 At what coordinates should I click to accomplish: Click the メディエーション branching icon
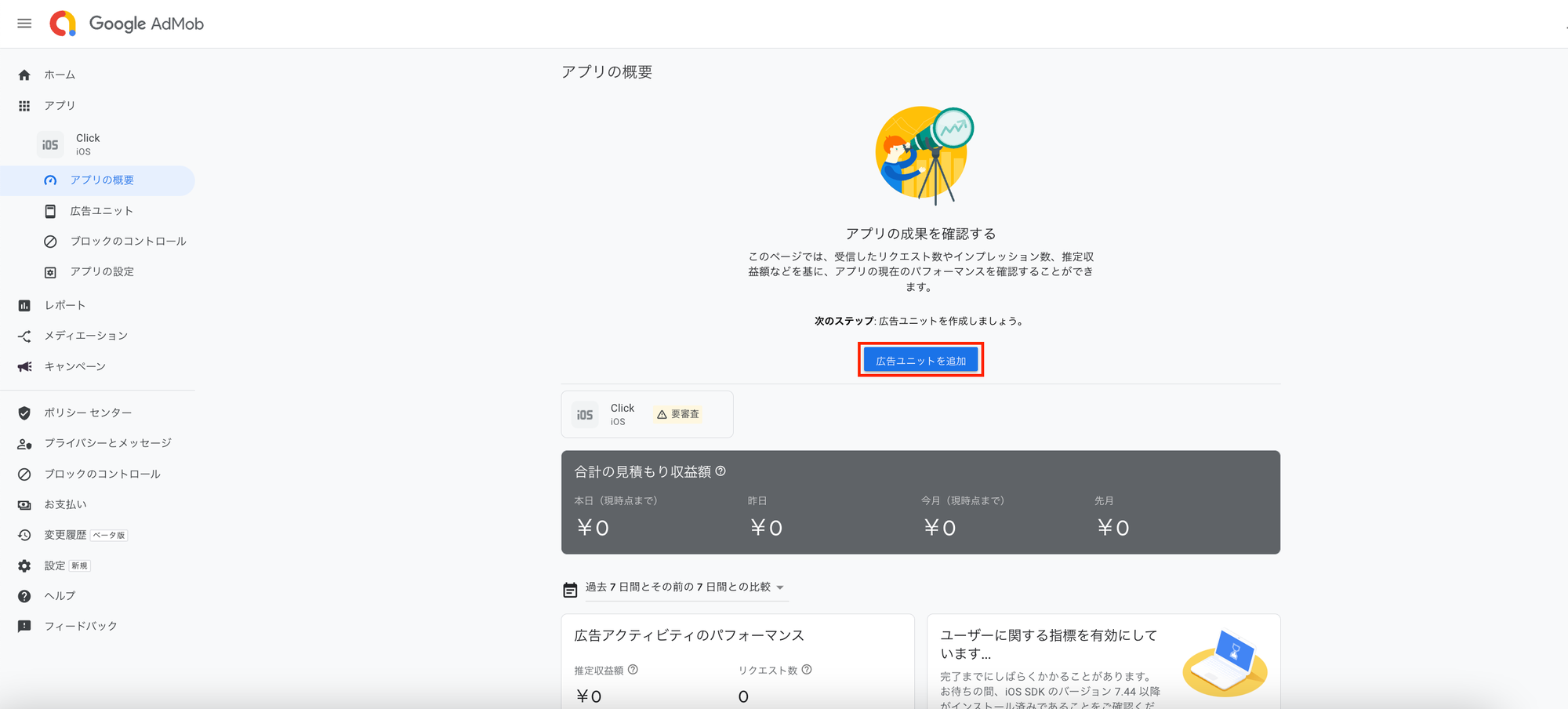(x=24, y=336)
